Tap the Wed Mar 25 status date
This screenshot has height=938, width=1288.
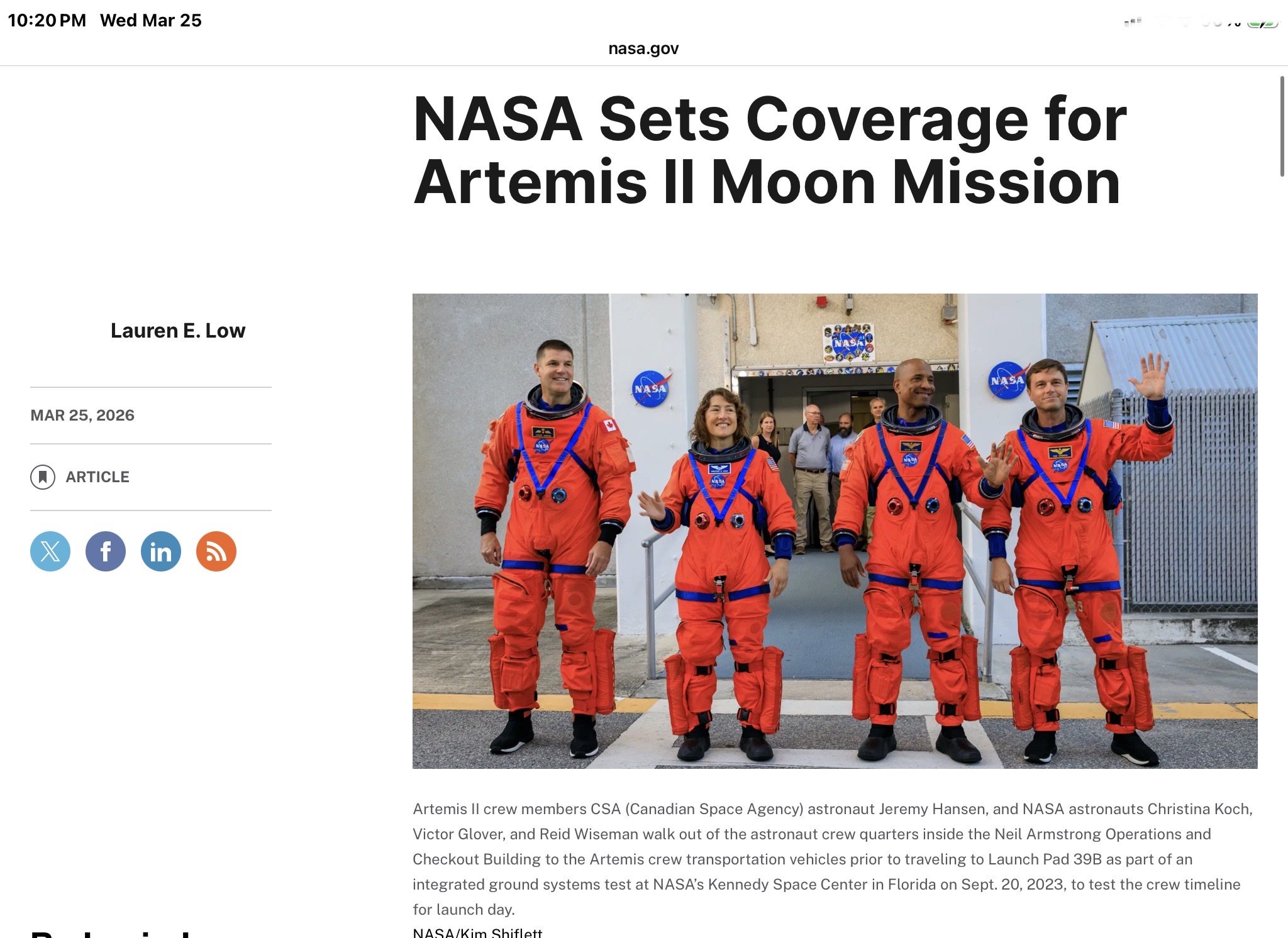151,21
